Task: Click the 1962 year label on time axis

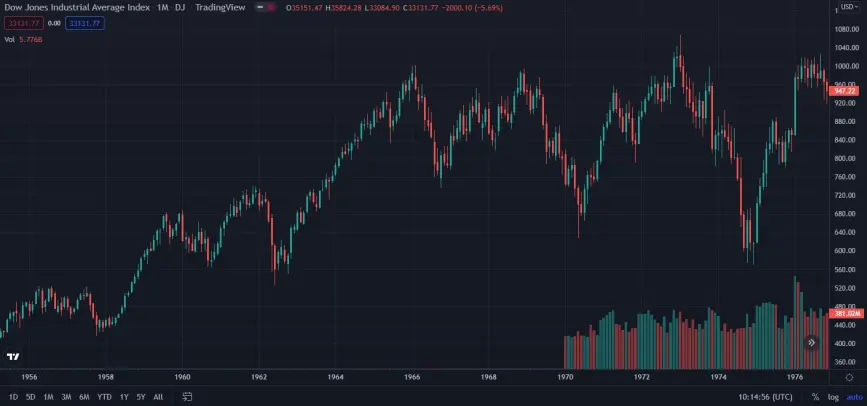Action: [x=259, y=377]
